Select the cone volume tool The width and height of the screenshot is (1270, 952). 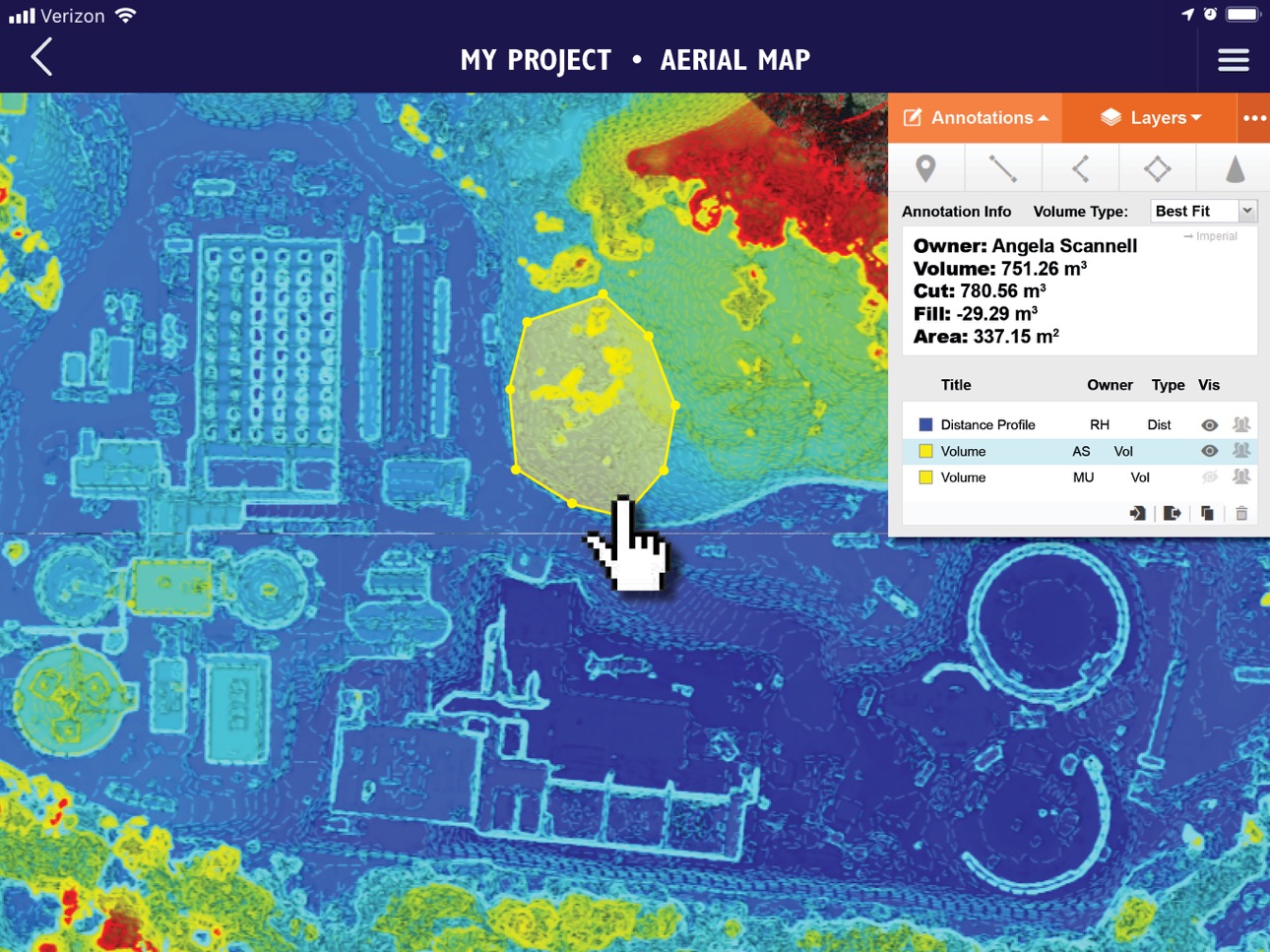(x=1235, y=168)
